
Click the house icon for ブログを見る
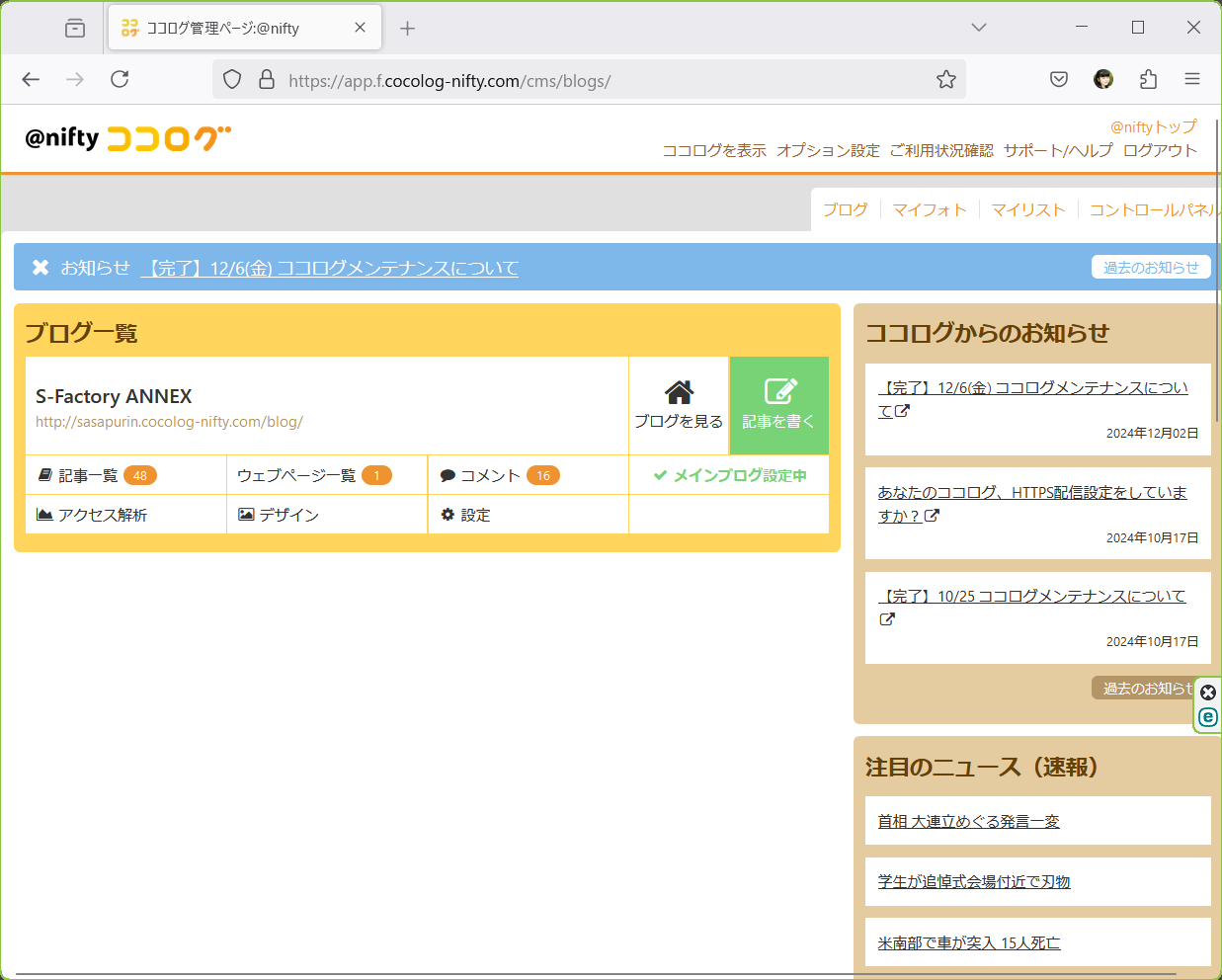pyautogui.click(x=679, y=392)
